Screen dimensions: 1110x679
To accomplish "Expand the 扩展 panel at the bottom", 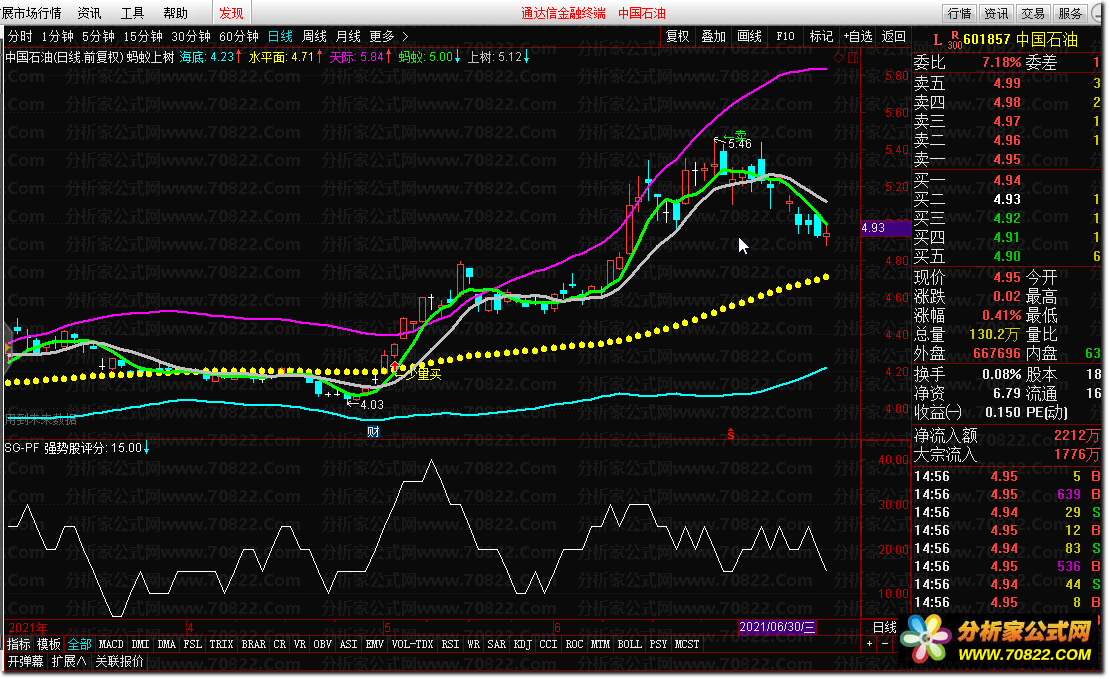I will point(69,661).
